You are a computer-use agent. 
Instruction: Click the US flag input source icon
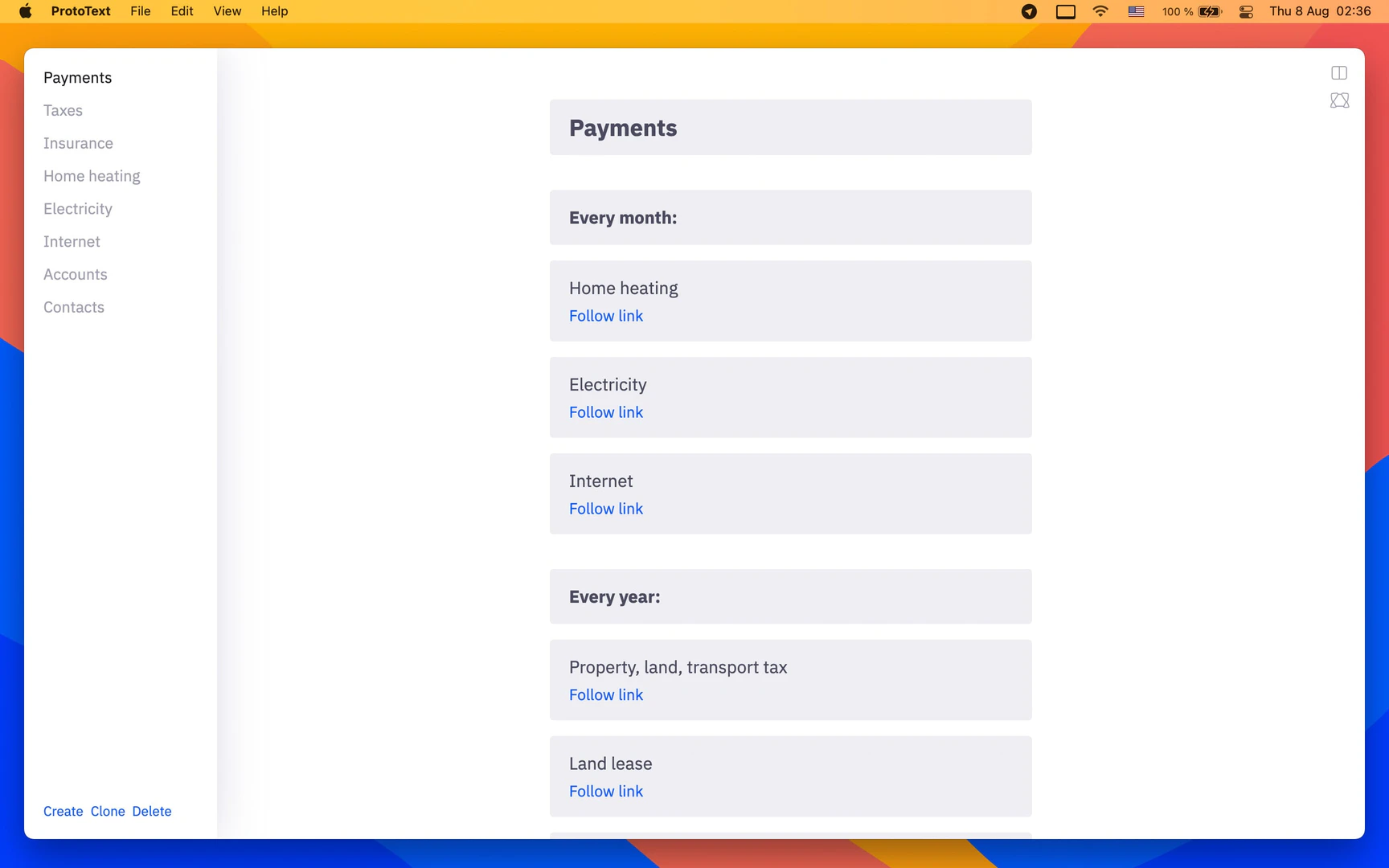(x=1136, y=11)
